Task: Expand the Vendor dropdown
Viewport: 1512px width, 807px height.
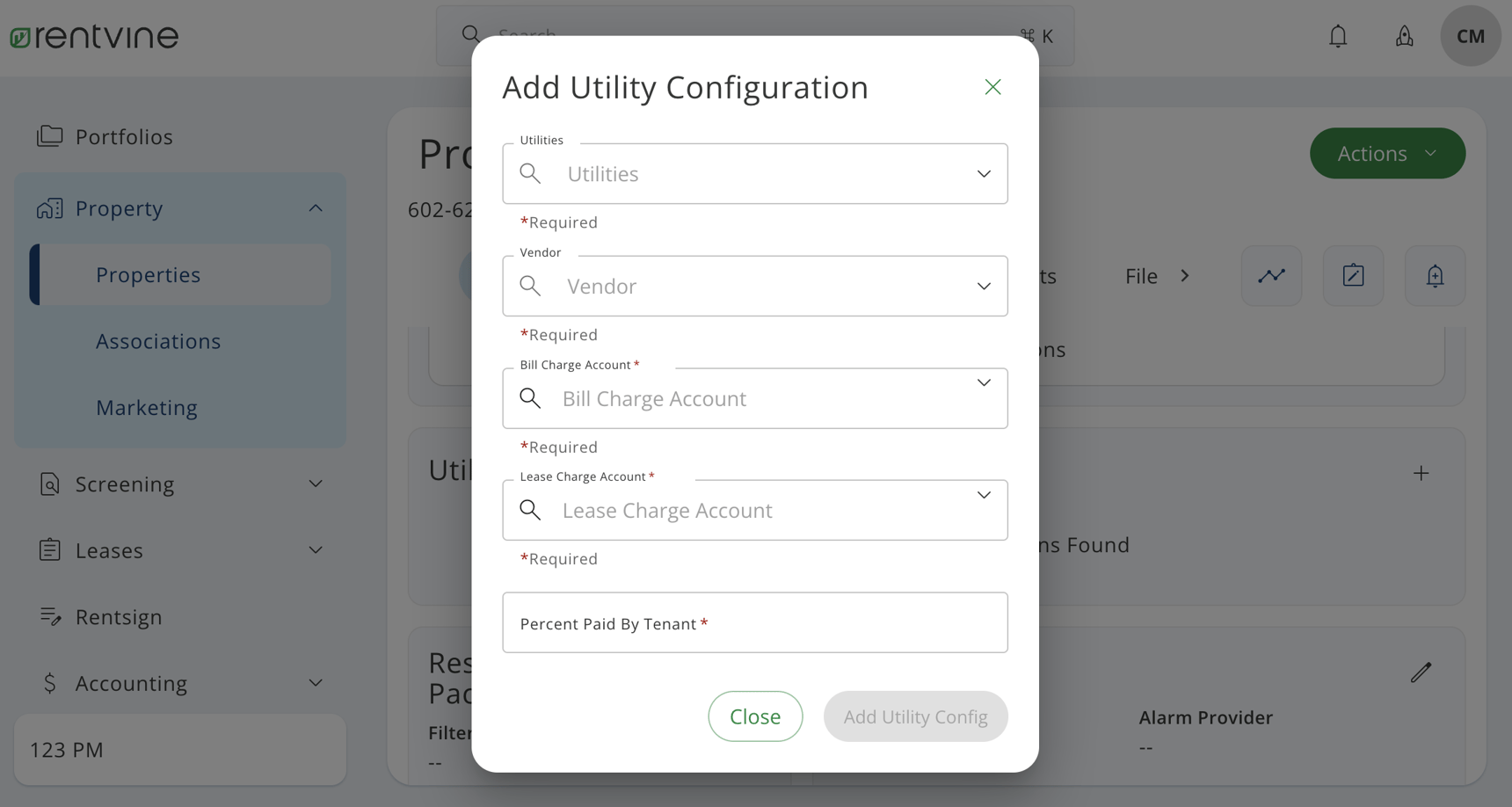Action: 984,286
